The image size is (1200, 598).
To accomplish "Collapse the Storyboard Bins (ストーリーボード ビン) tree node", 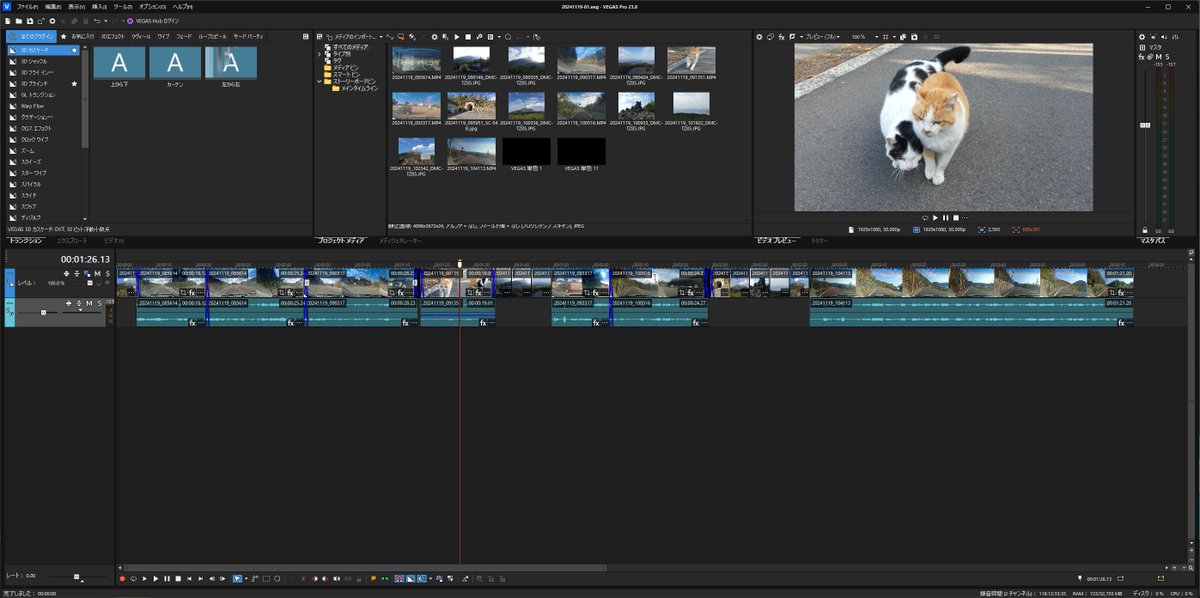I will pyautogui.click(x=320, y=82).
